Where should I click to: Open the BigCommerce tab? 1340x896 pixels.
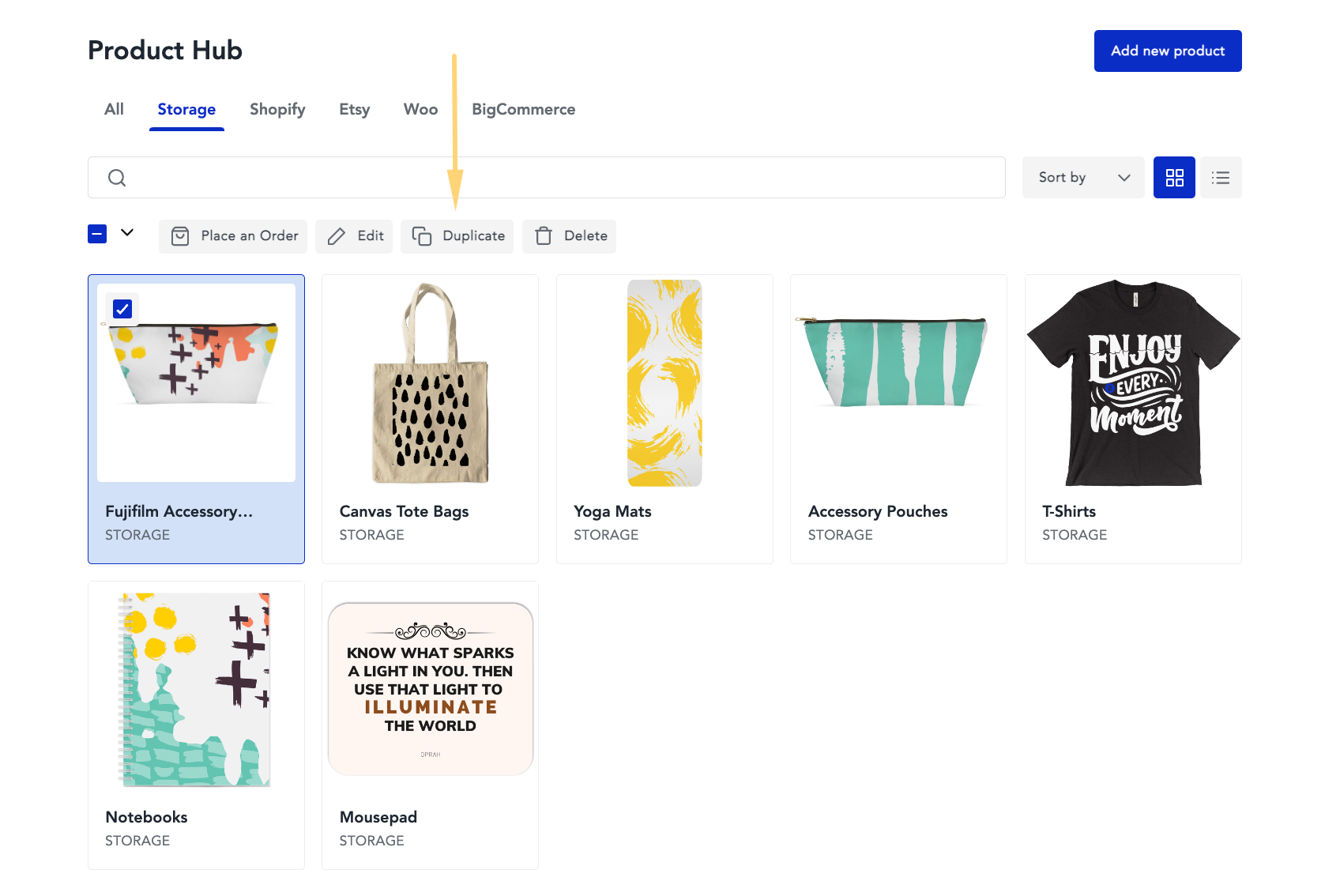524,109
